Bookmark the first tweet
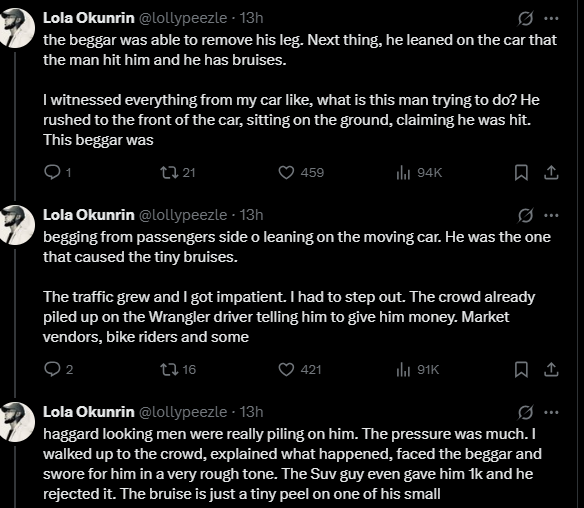The image size is (584, 508). [x=521, y=172]
